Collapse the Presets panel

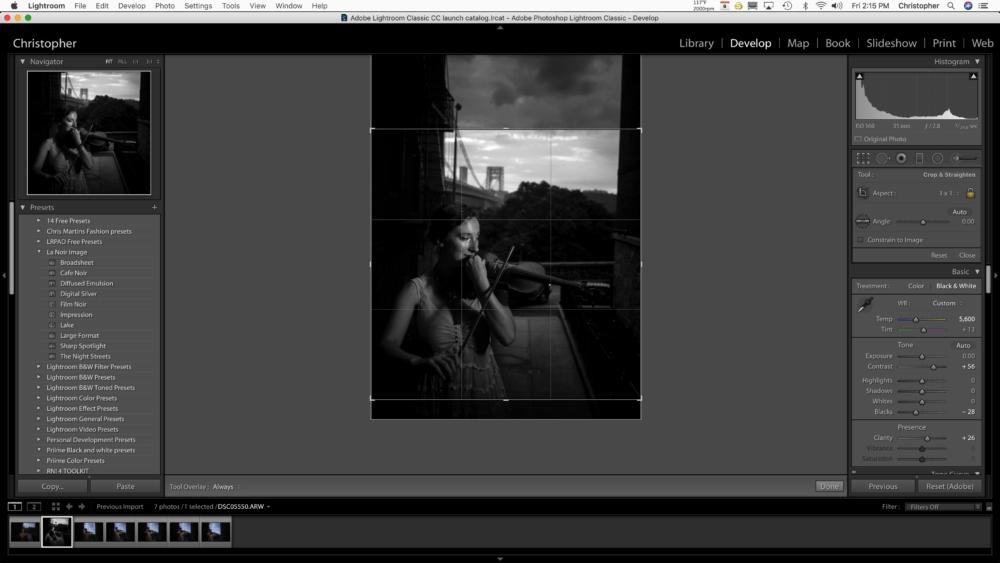[x=22, y=207]
